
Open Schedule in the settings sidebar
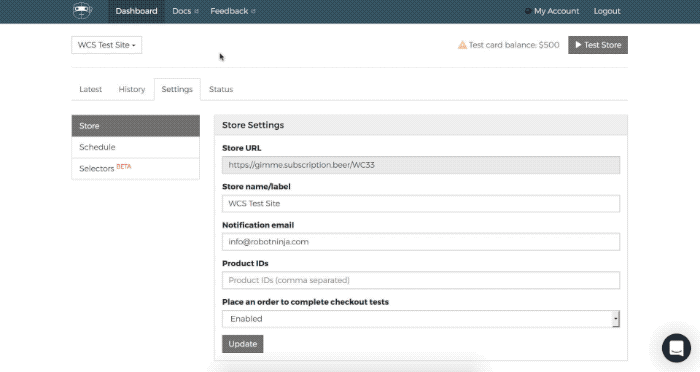coord(136,147)
